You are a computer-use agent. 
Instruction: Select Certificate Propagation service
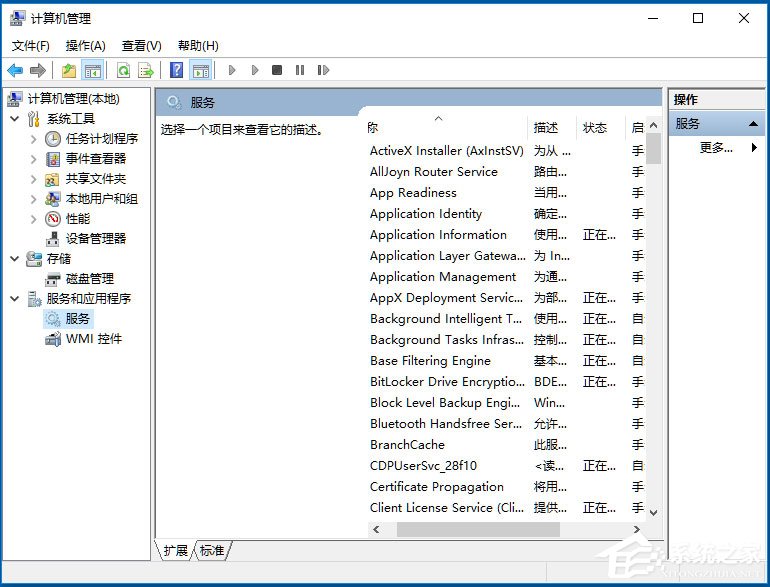pos(437,487)
